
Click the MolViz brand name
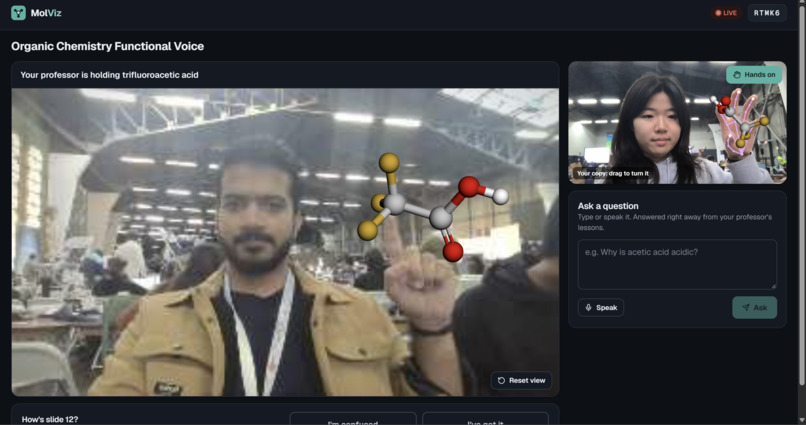pos(46,13)
